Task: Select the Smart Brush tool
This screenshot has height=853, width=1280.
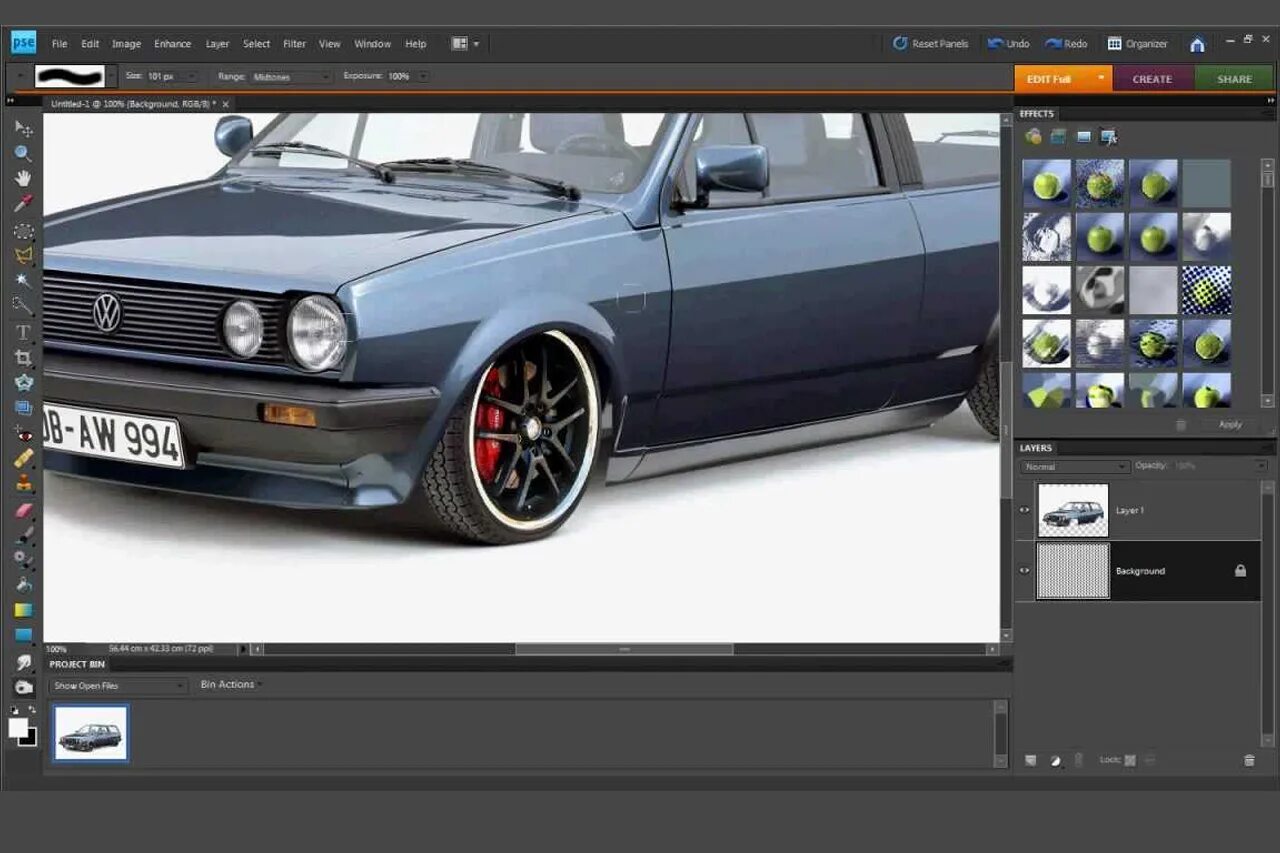Action: click(x=23, y=560)
